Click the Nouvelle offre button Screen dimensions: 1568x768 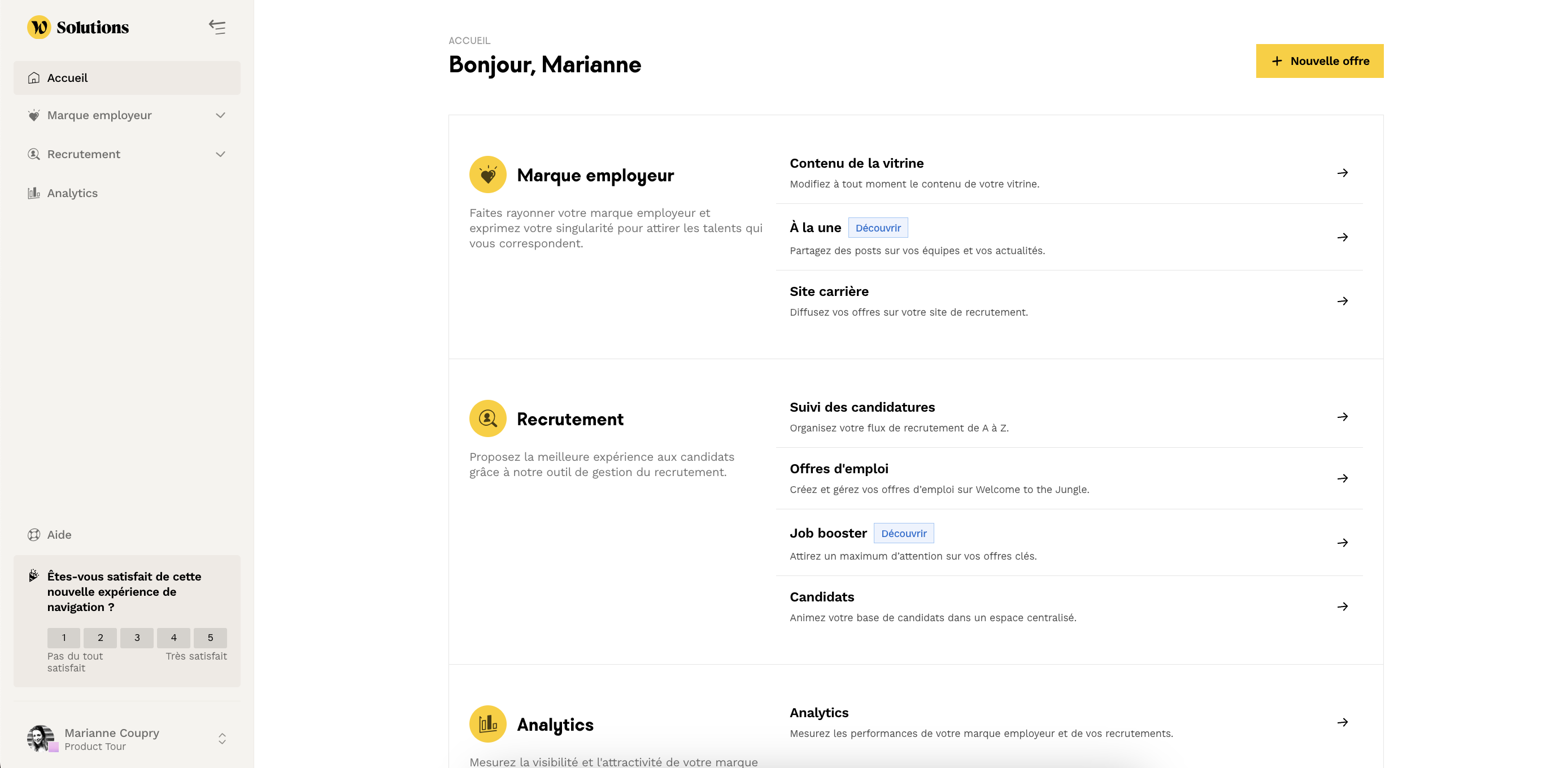pyautogui.click(x=1319, y=61)
